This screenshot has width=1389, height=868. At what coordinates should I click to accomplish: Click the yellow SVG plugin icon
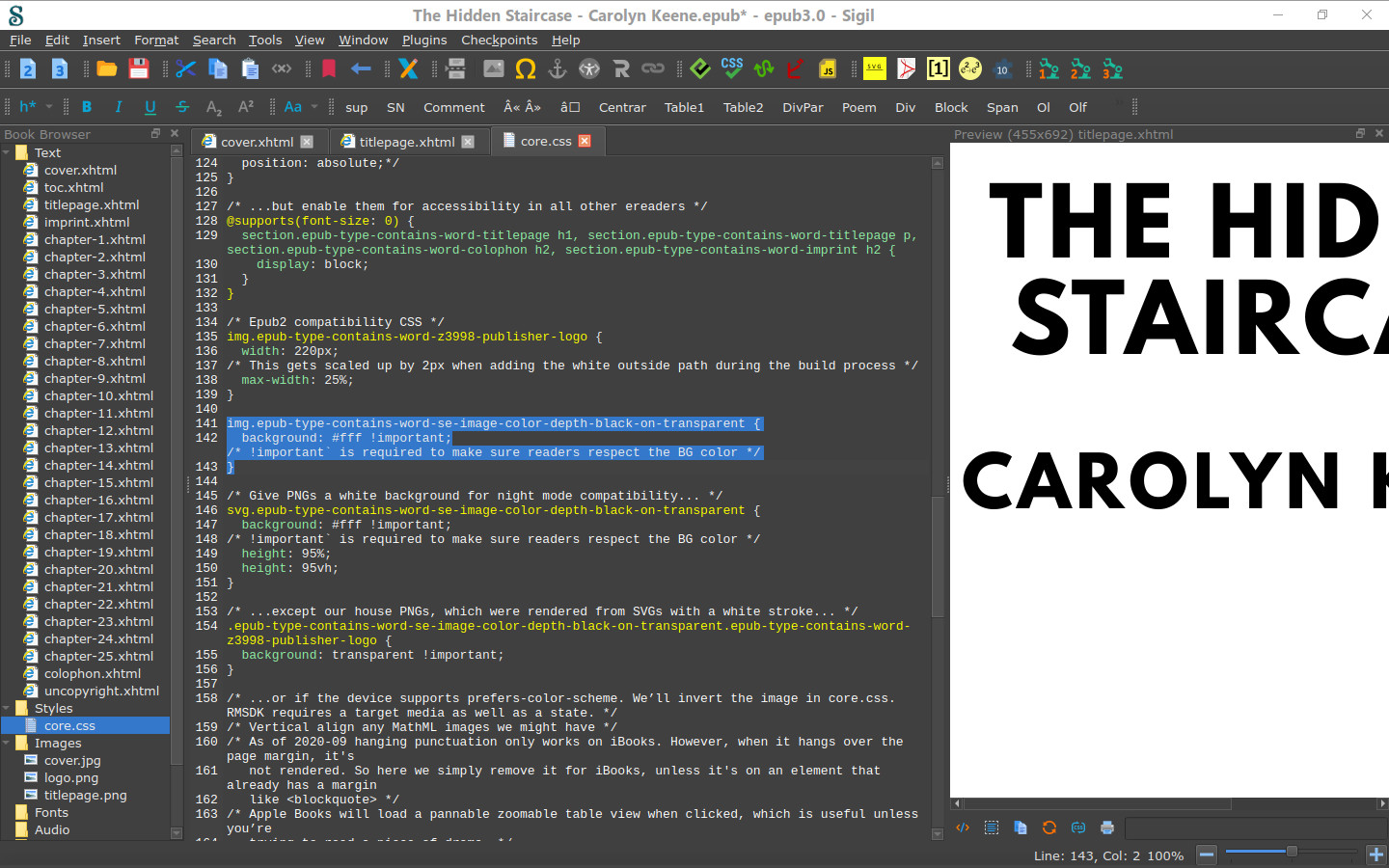point(875,69)
